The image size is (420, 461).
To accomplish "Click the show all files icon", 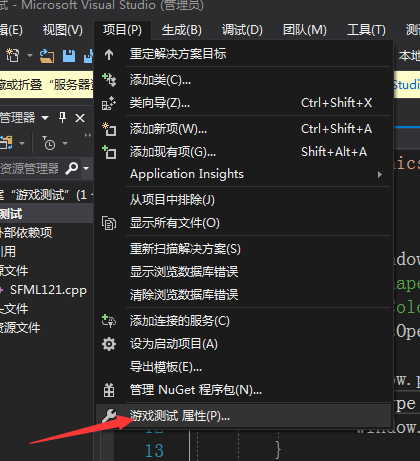I will click(109, 223).
